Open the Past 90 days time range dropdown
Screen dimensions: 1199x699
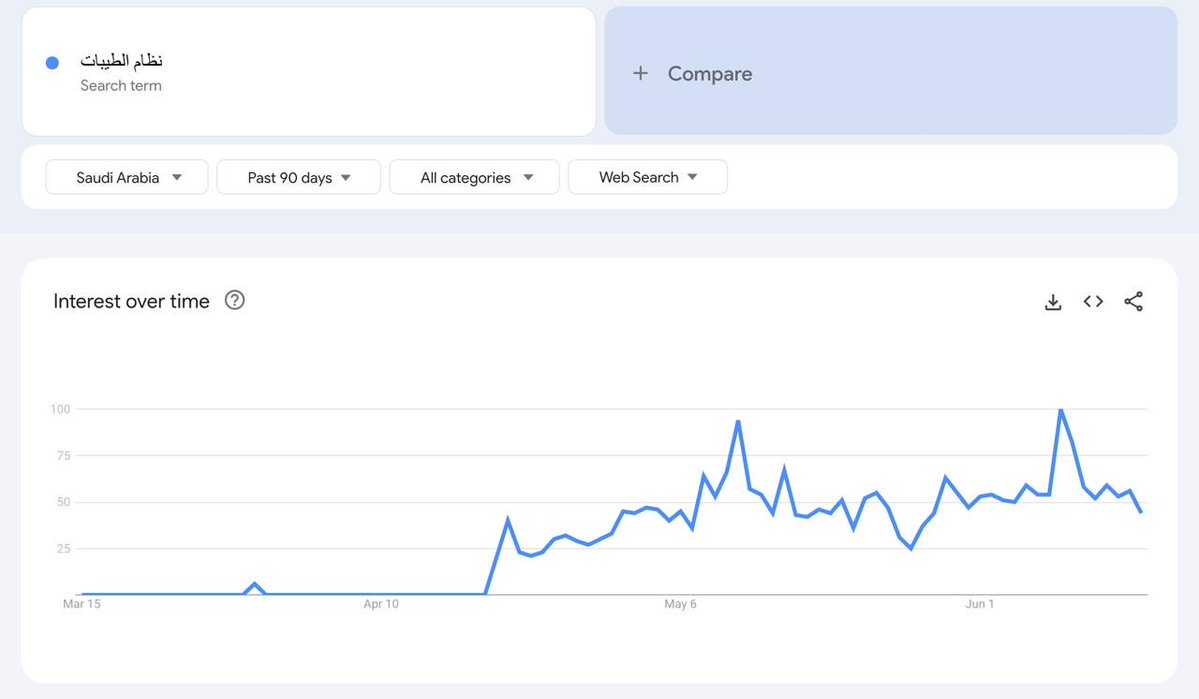(299, 177)
